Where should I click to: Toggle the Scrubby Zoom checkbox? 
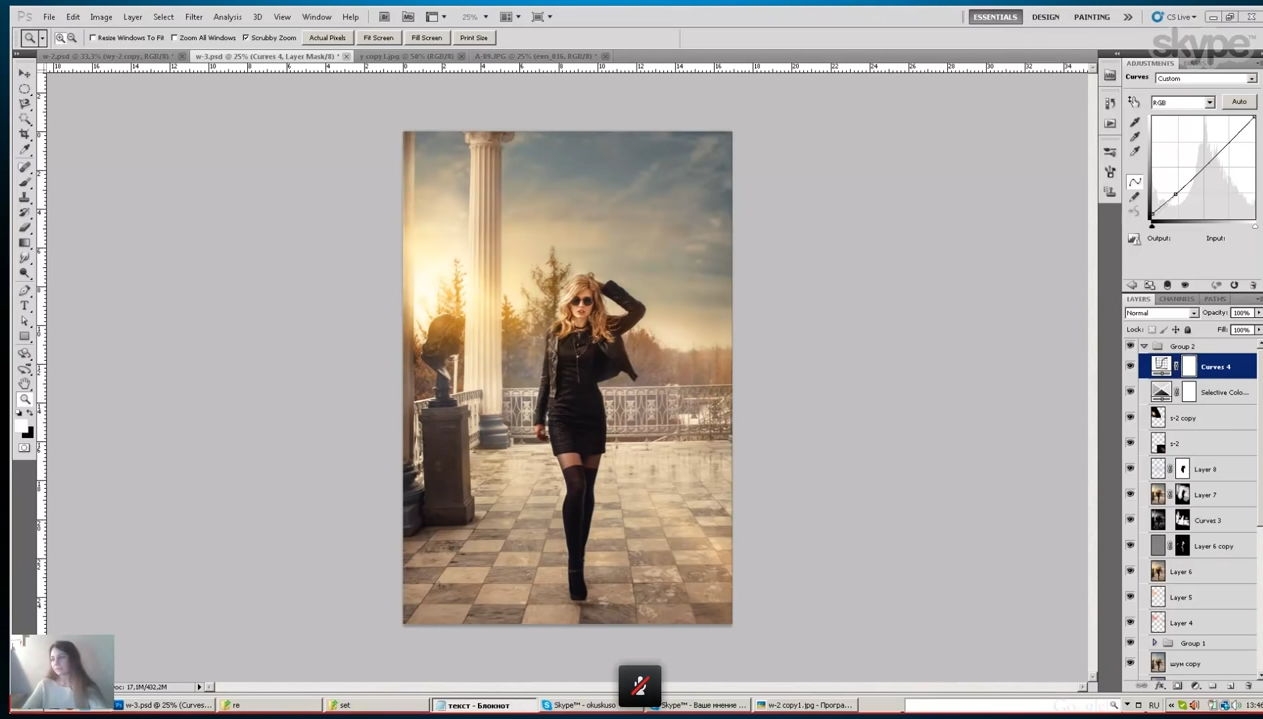pyautogui.click(x=246, y=38)
